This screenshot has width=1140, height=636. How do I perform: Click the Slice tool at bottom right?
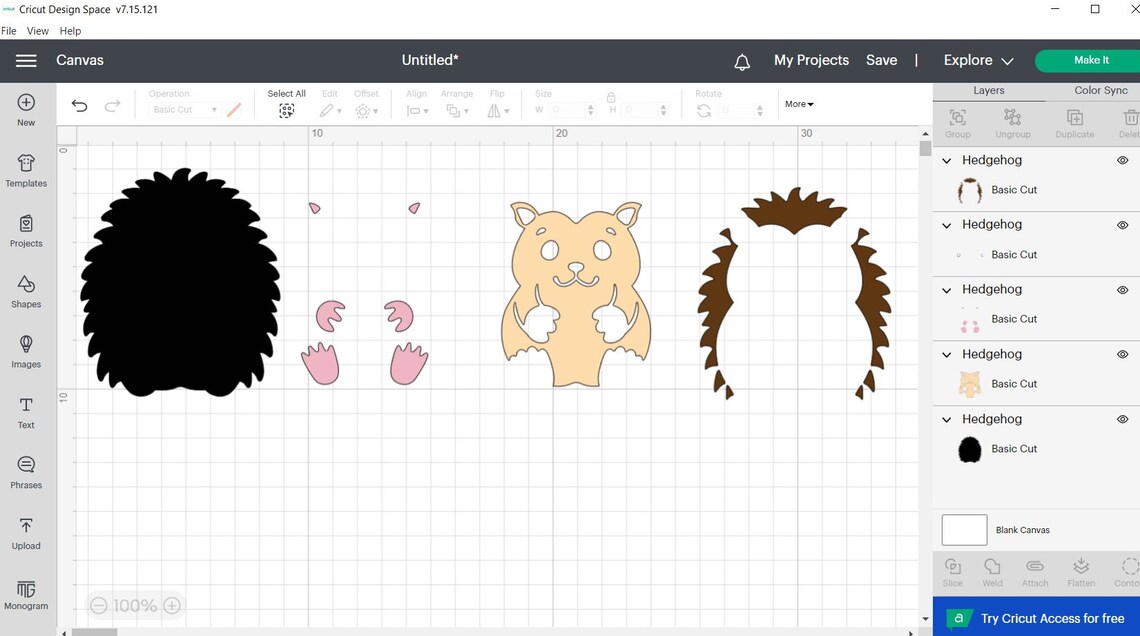952,570
